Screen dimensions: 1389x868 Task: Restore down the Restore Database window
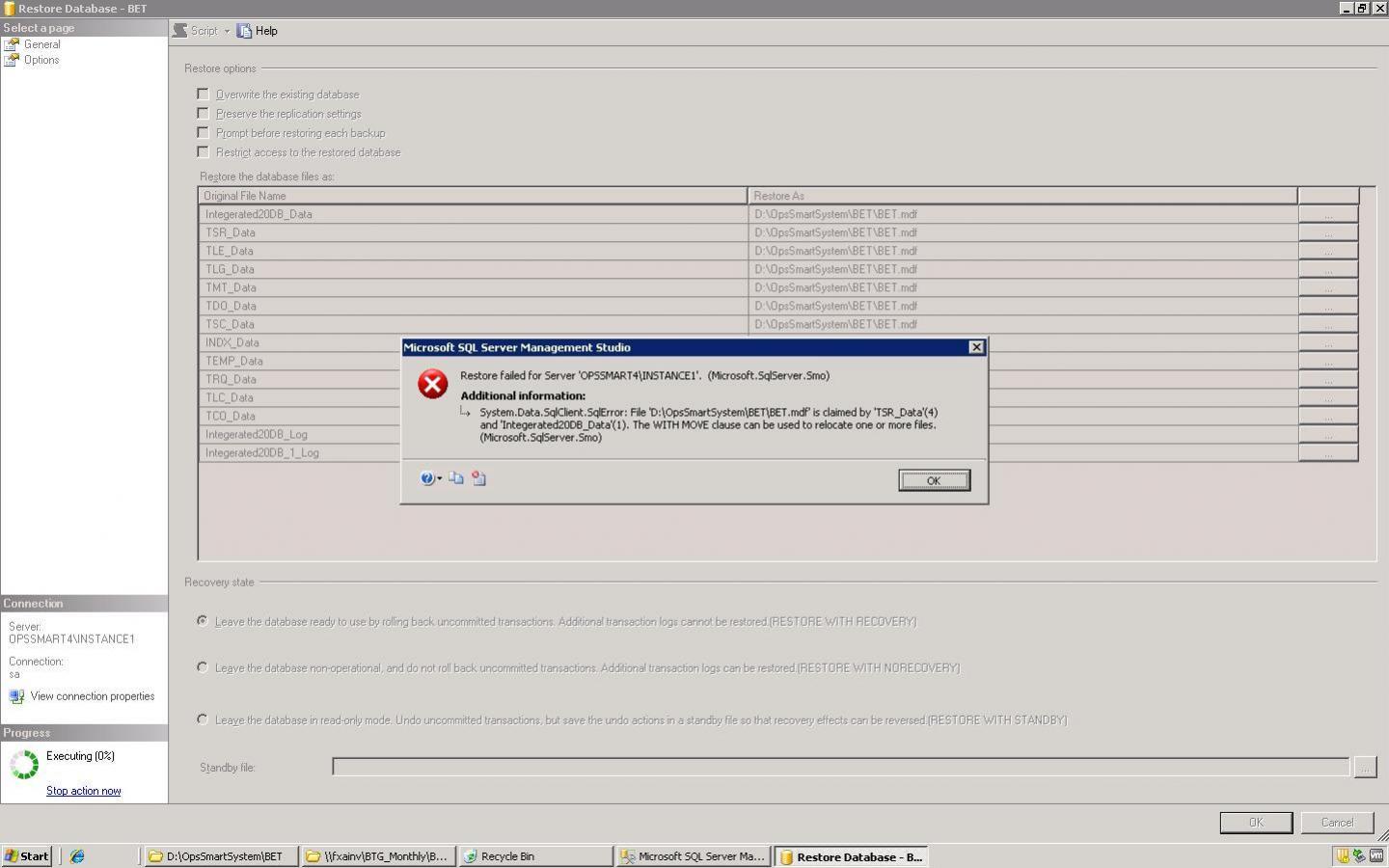coord(1362,8)
